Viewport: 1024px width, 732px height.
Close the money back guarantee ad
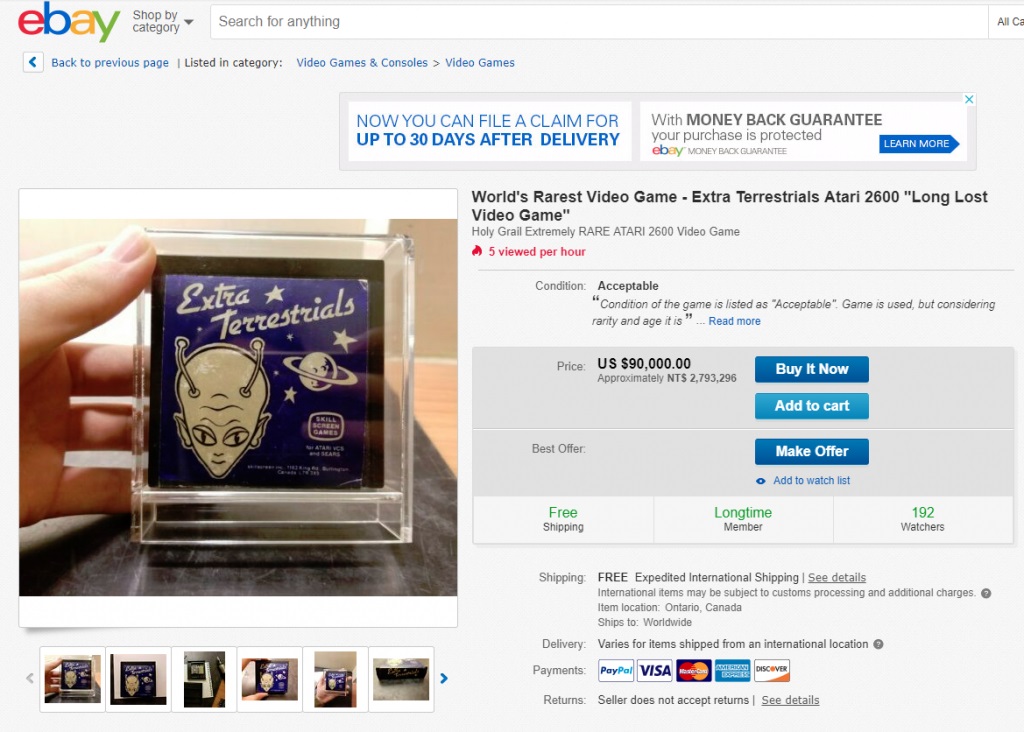pyautogui.click(x=969, y=99)
